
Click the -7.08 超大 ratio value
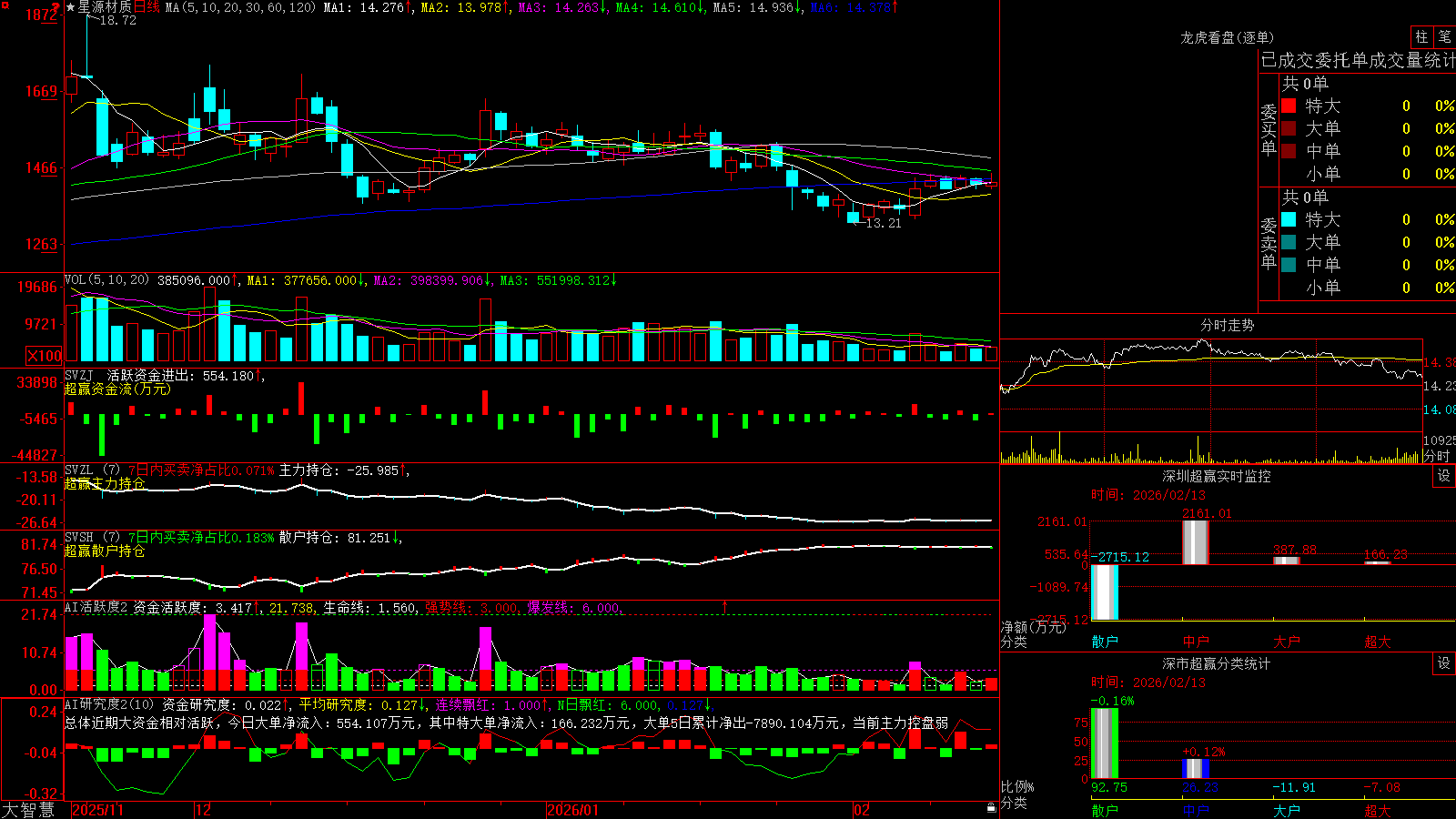coord(1382,787)
